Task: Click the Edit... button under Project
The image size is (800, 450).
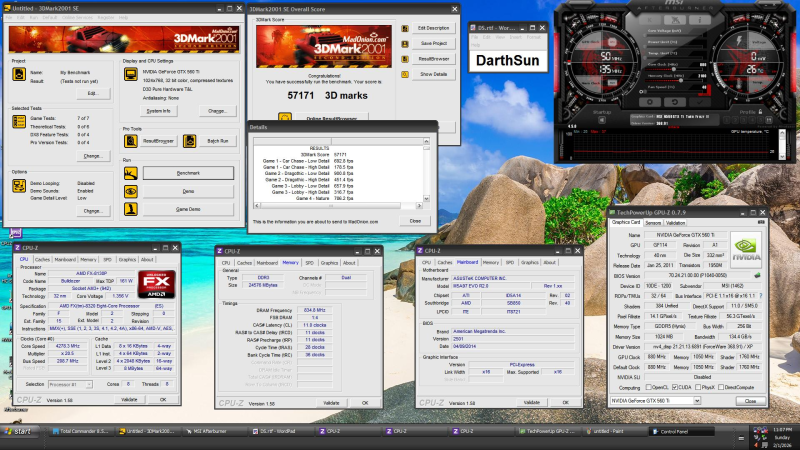Action: (92, 93)
